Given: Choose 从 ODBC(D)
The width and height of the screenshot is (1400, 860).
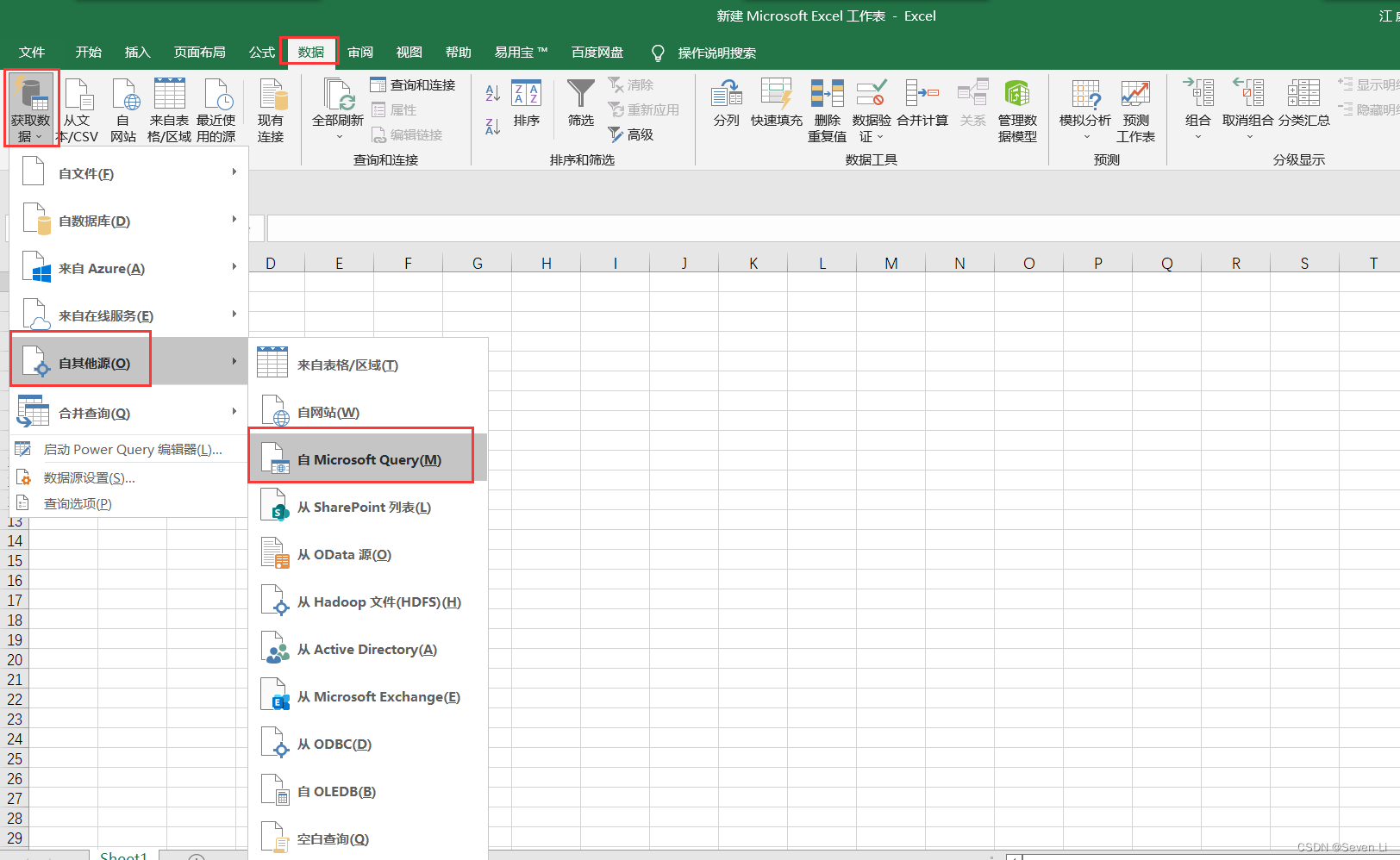Looking at the screenshot, I should [x=368, y=744].
